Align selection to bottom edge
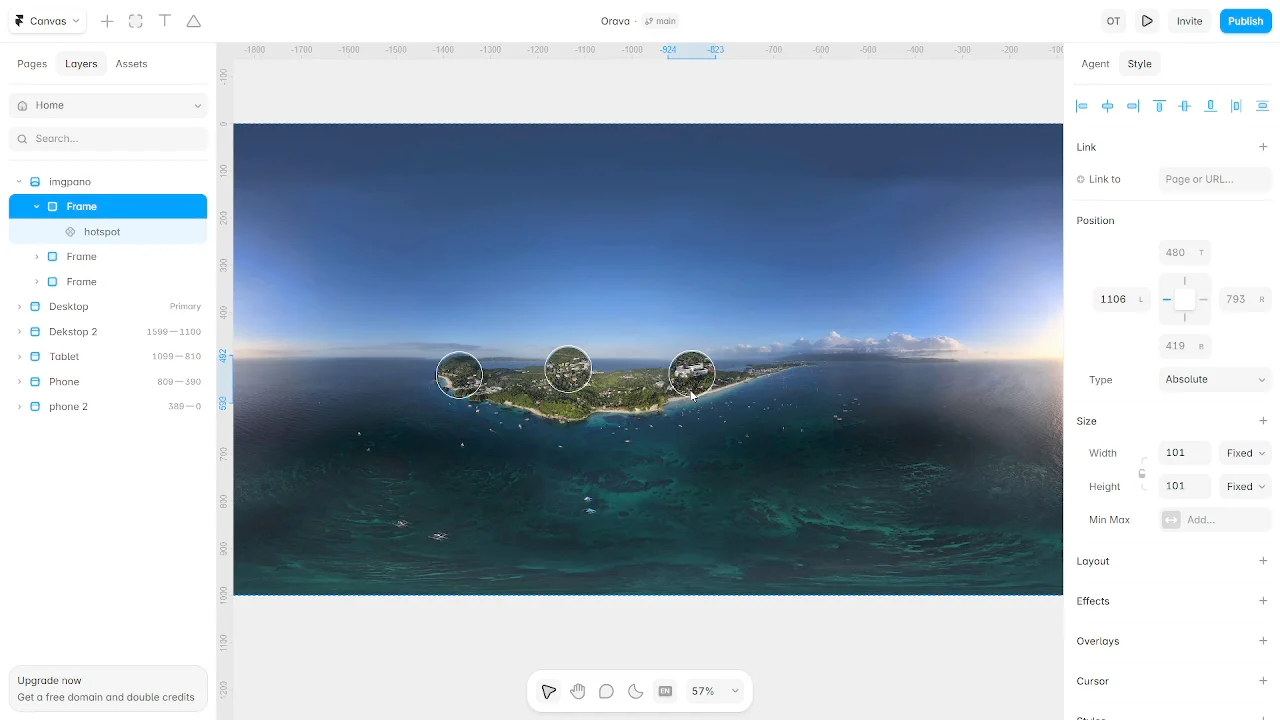 coord(1211,106)
